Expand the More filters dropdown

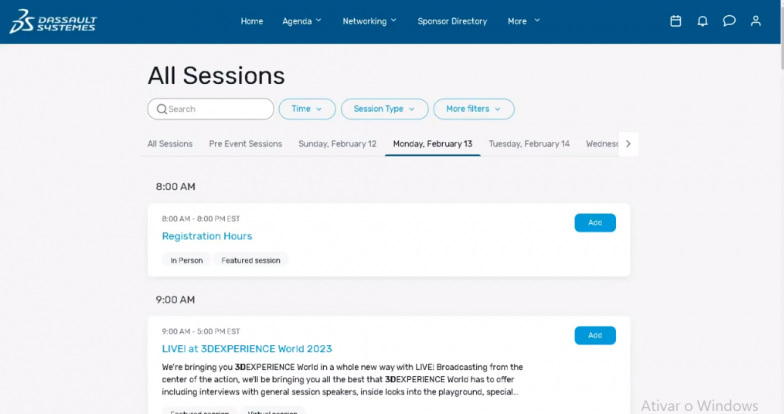pyautogui.click(x=473, y=109)
